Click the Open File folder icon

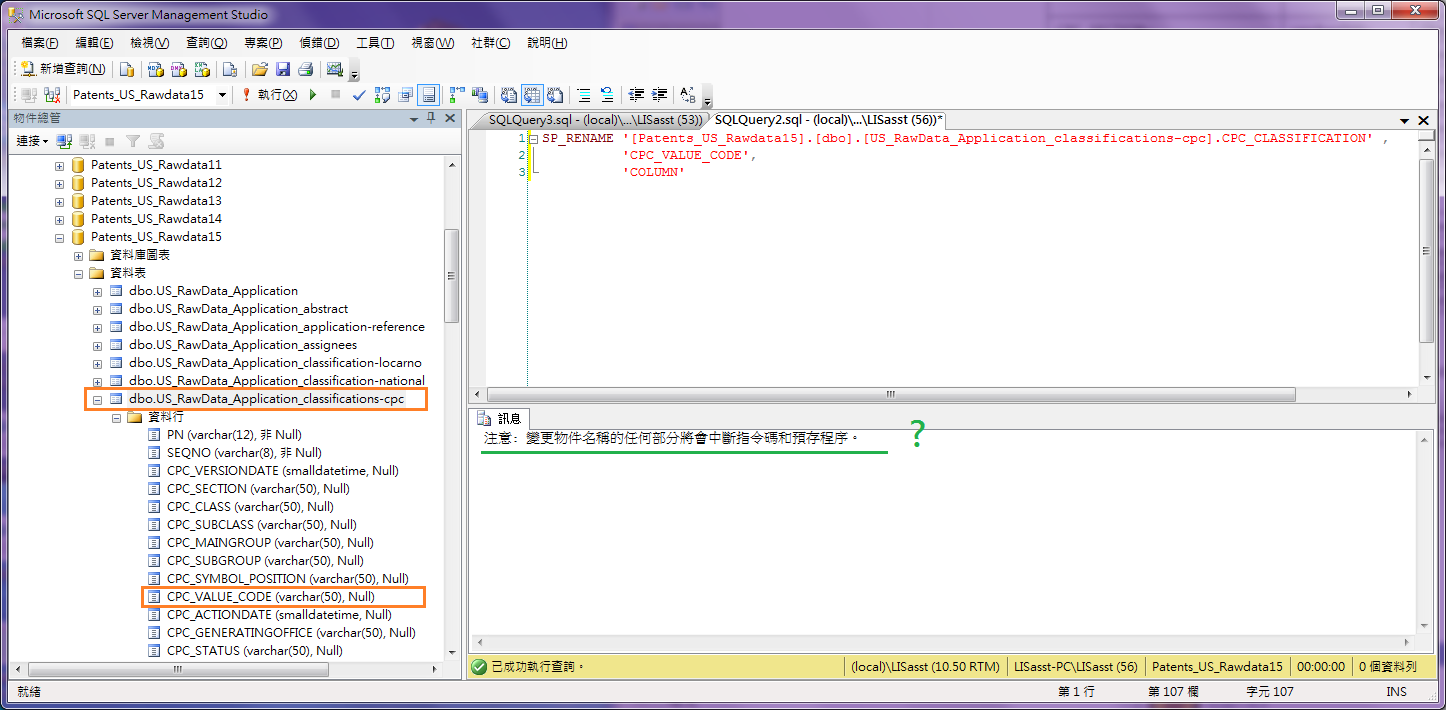(x=262, y=69)
